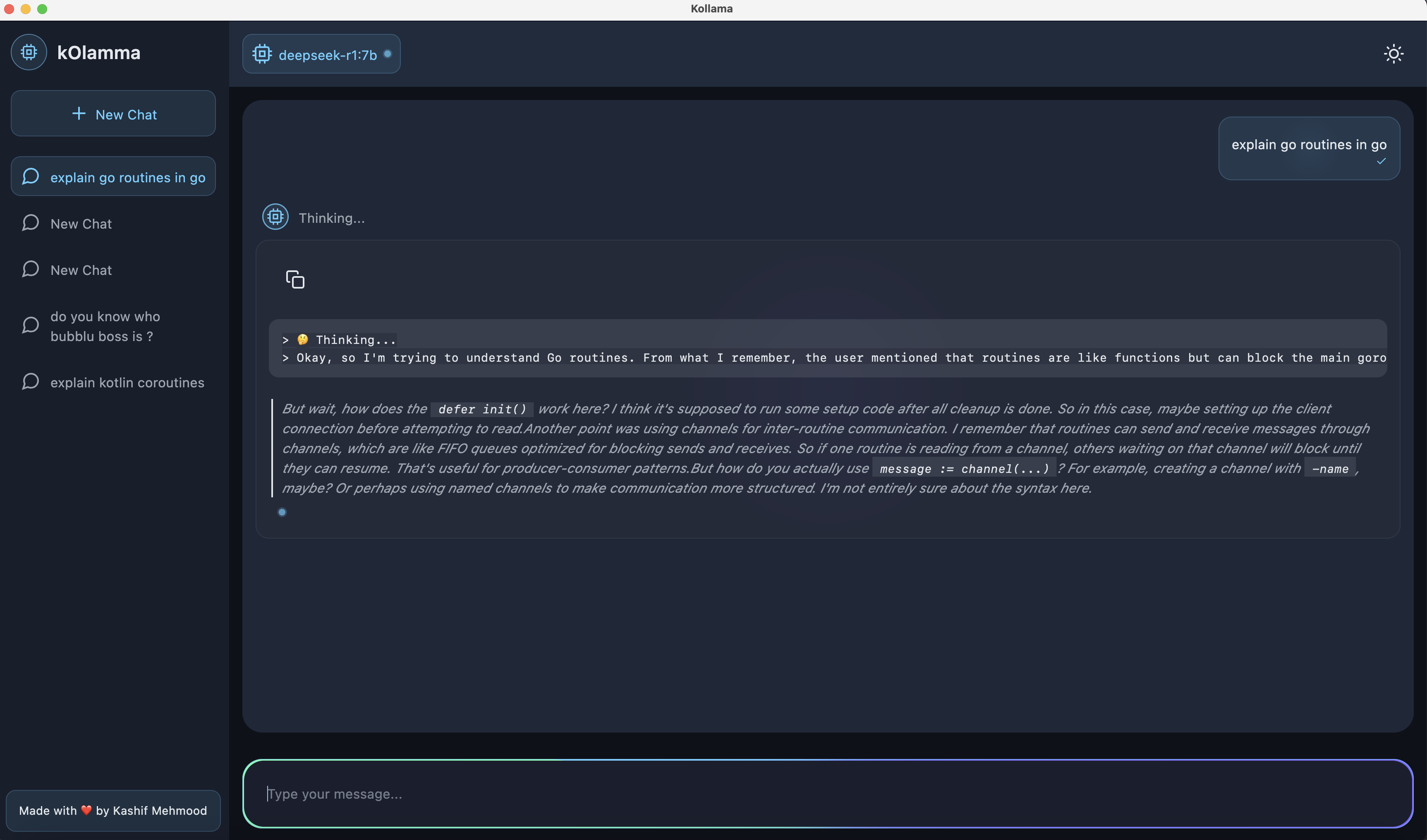Open the deepseek-r1:7b model selector
The image size is (1427, 840).
coord(321,54)
